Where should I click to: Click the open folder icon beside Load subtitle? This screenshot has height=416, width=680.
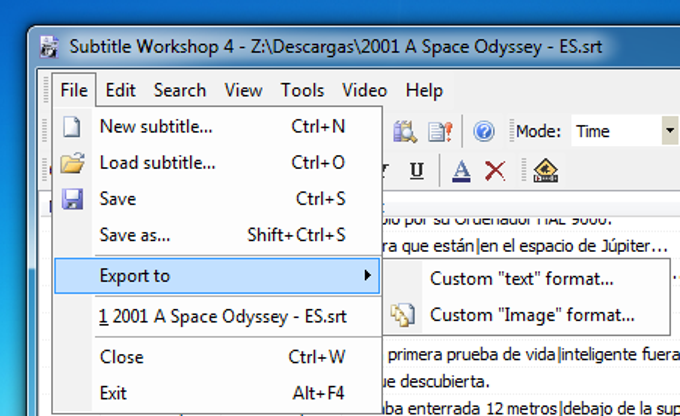[x=72, y=163]
